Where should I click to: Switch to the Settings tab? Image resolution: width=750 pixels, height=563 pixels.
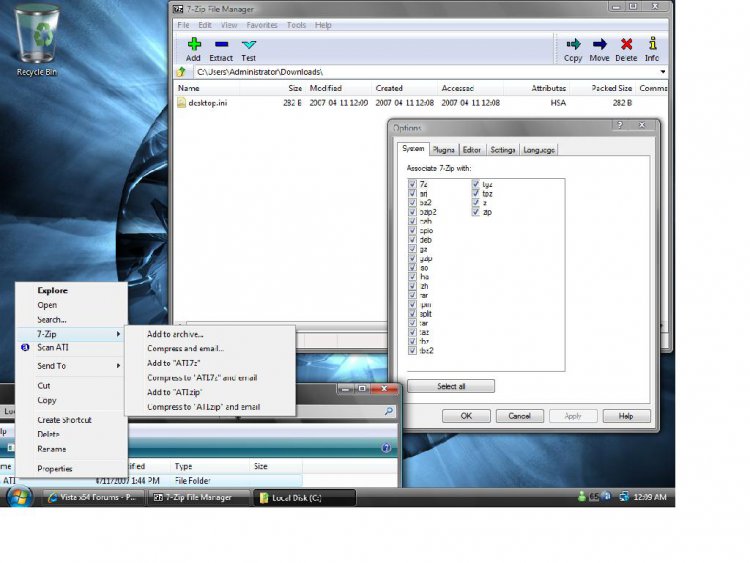pyautogui.click(x=503, y=150)
